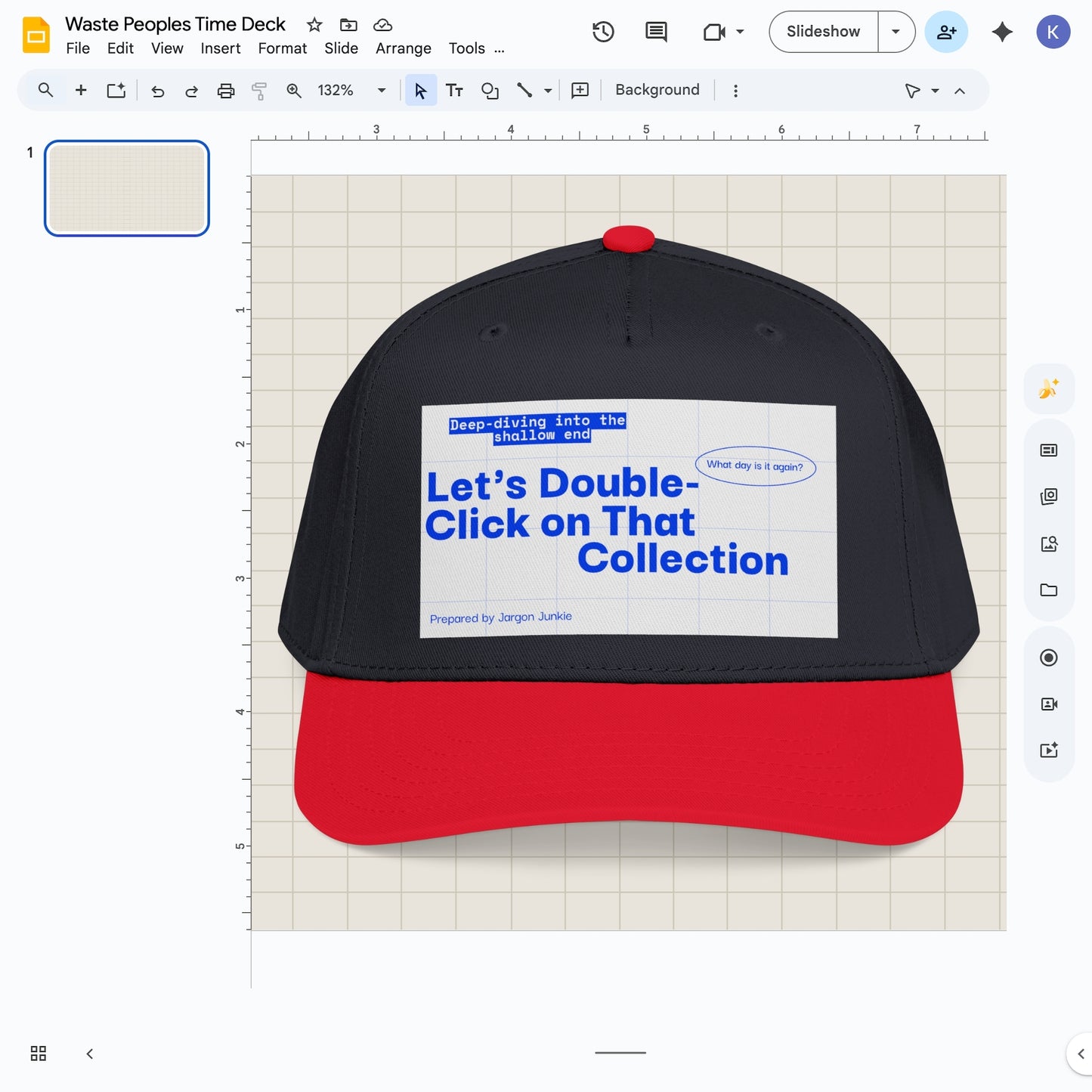Select slide 1 thumbnail in filmstrip
1092x1092 pixels.
(127, 188)
